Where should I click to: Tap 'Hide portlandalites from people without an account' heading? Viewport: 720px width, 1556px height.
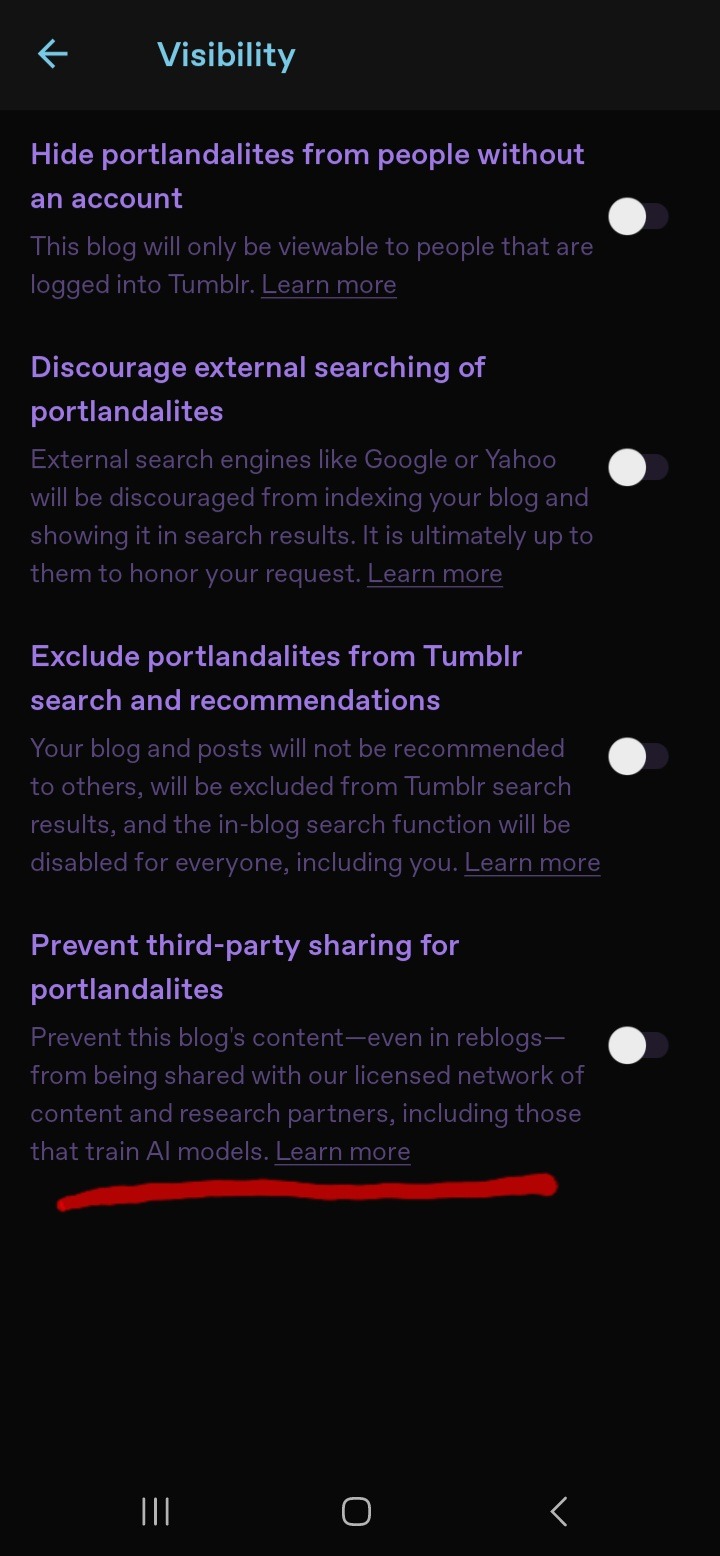coord(307,176)
